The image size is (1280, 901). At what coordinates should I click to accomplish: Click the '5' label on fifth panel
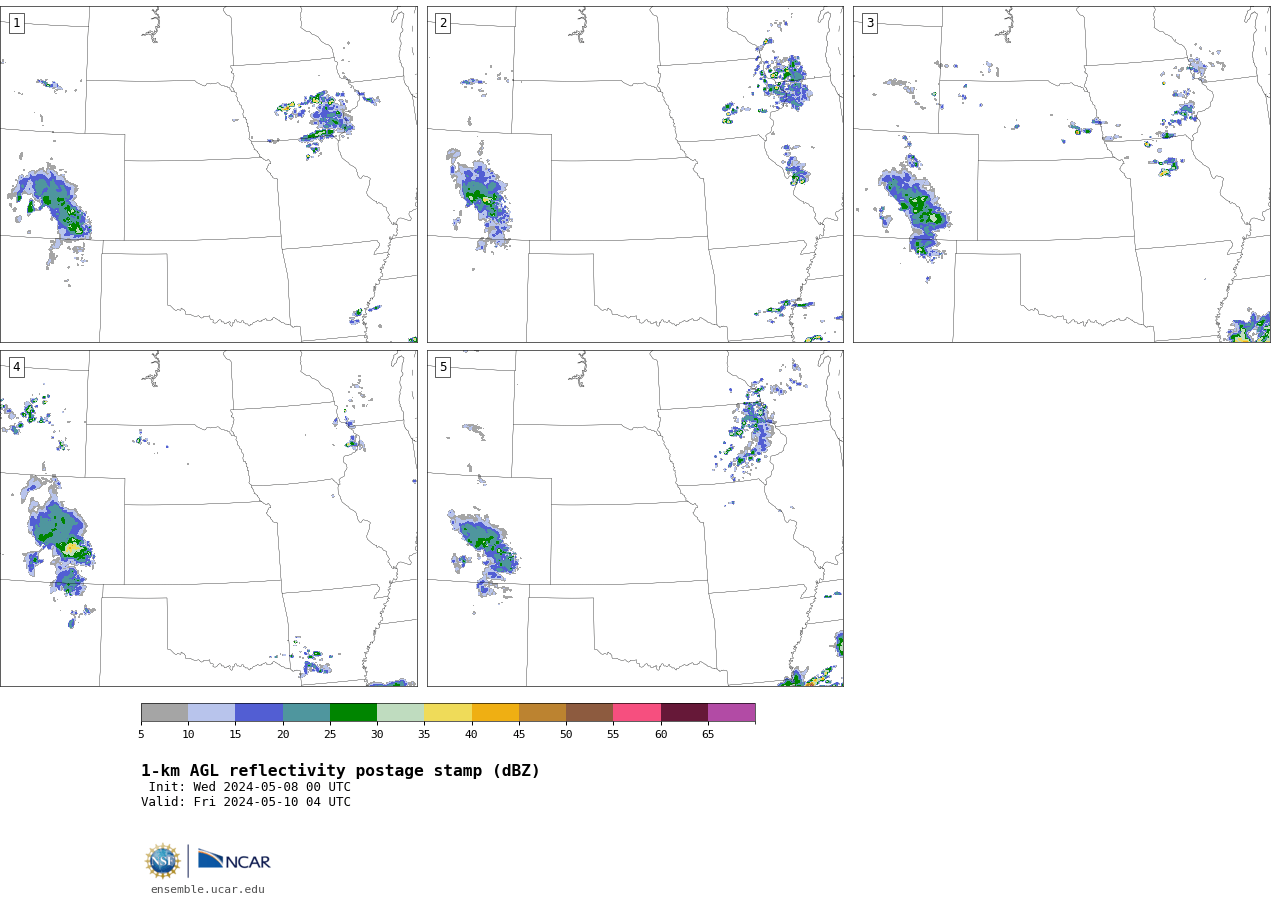[443, 367]
